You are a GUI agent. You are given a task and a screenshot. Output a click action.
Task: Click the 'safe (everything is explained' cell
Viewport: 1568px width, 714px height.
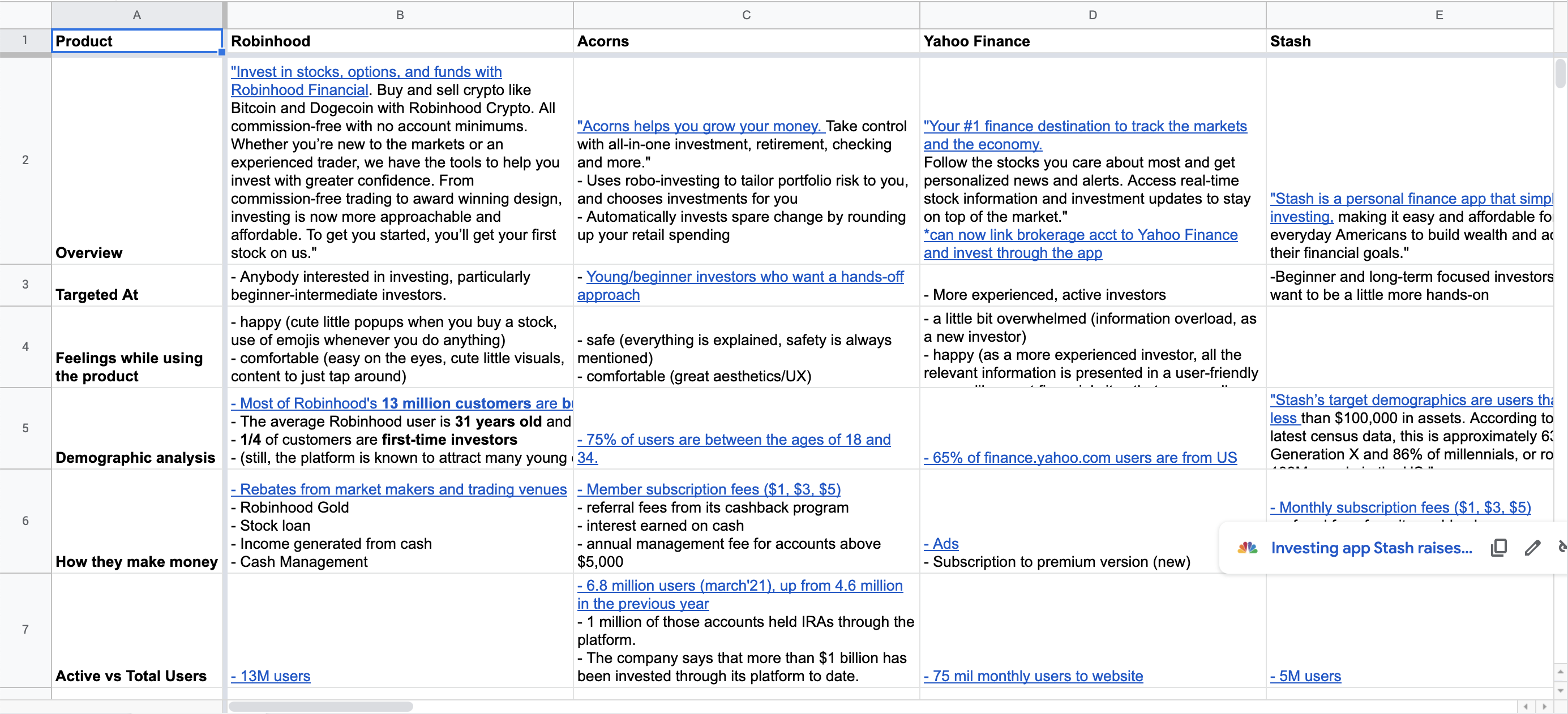[x=746, y=347]
